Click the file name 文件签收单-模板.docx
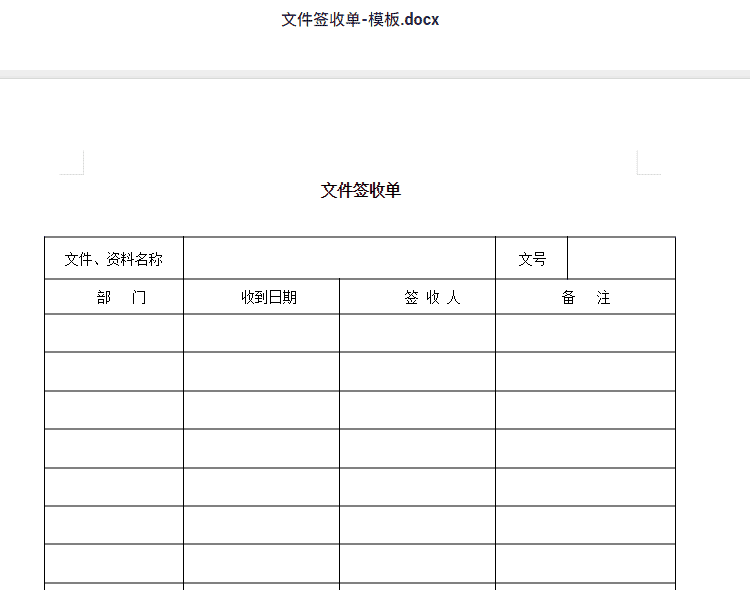 coord(360,20)
